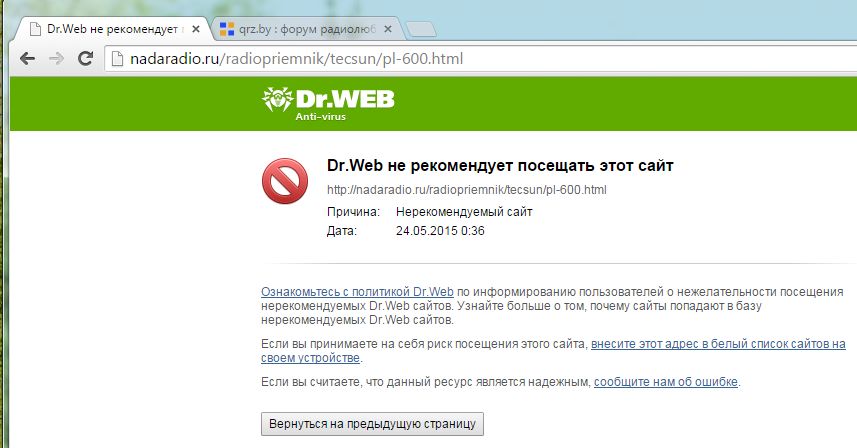Select the Dr.Web не рекомендует tab

[x=110, y=28]
